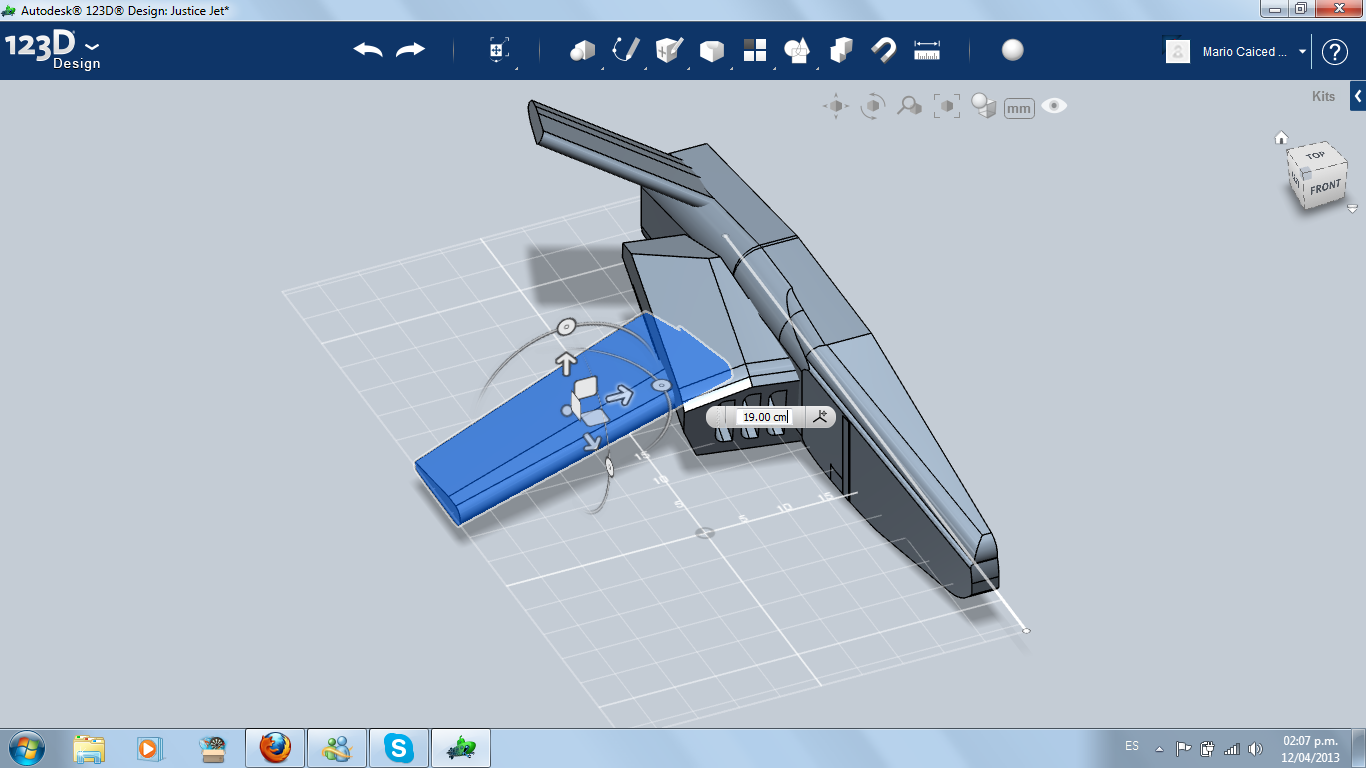Click the Home view icon above the cube

click(1281, 138)
